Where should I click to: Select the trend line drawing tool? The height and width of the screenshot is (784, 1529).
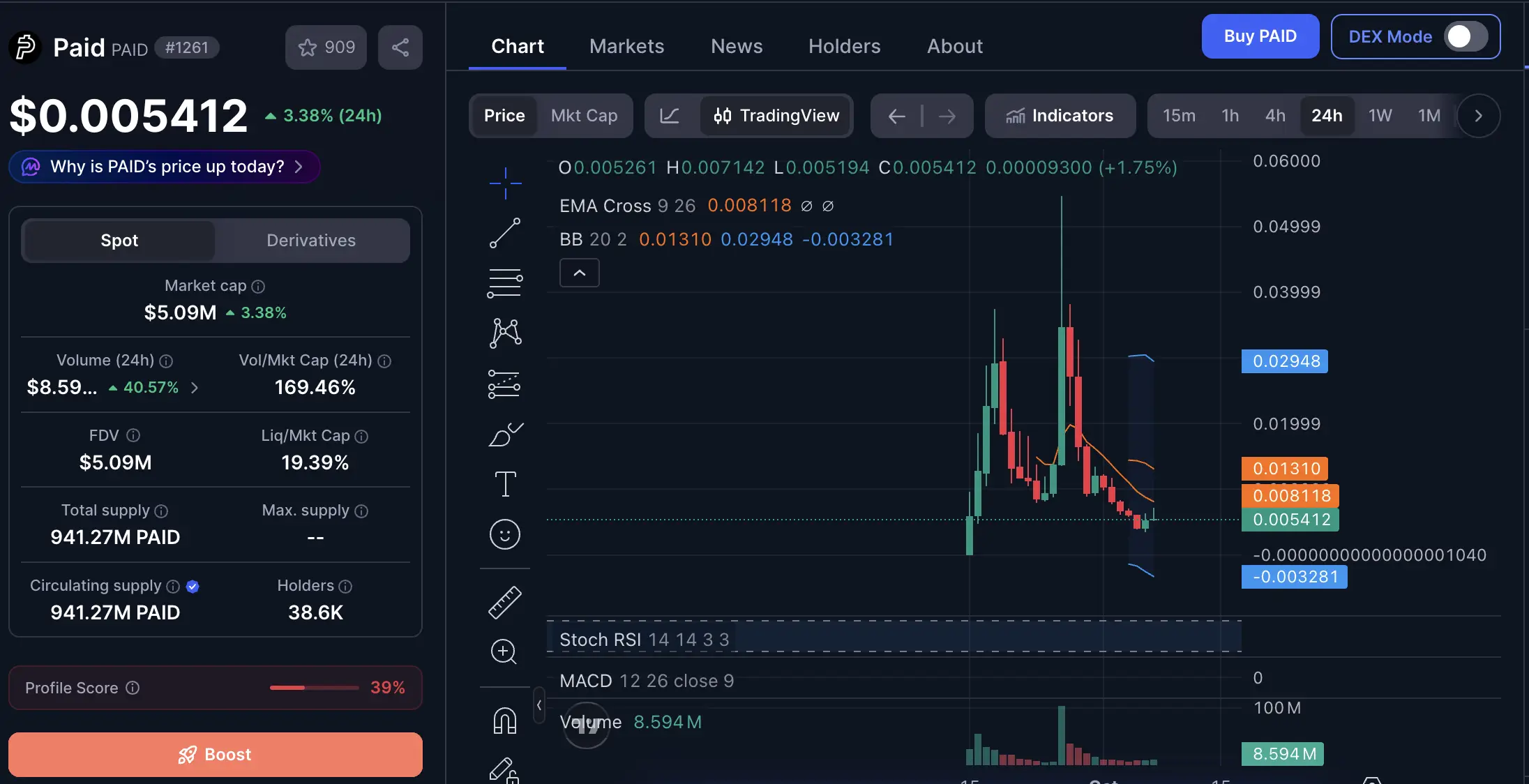[505, 233]
